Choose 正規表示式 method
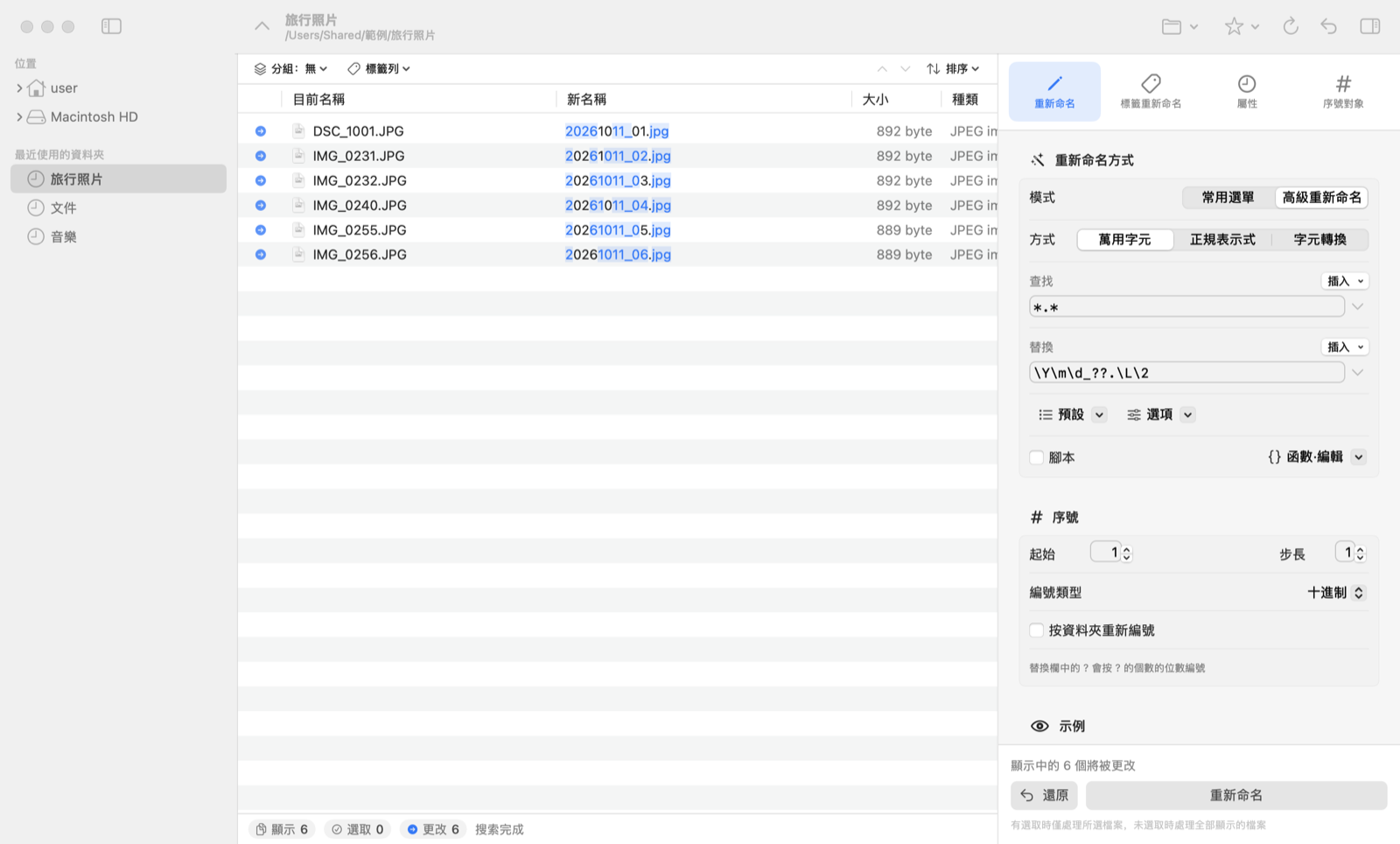The width and height of the screenshot is (1400, 844). pos(1222,240)
